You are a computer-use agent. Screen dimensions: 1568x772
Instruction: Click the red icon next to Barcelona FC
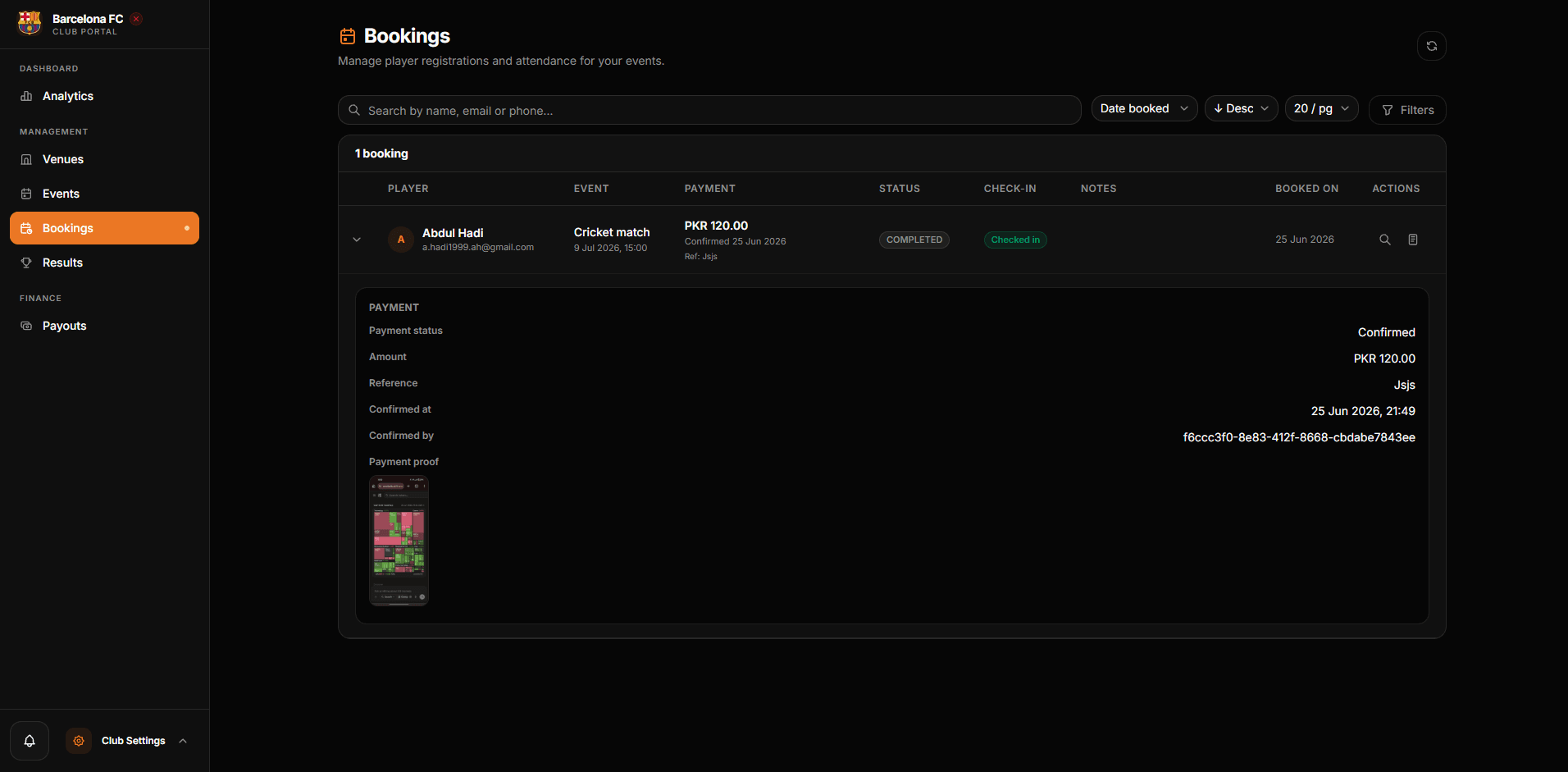pyautogui.click(x=136, y=19)
